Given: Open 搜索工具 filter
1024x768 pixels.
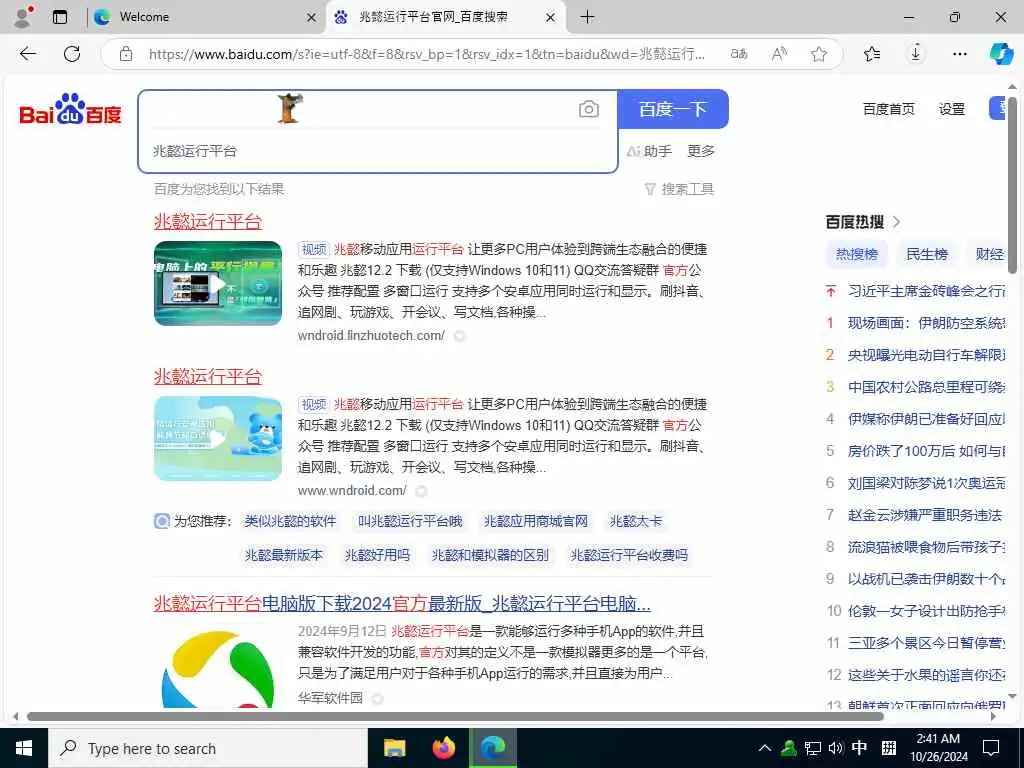Looking at the screenshot, I should click(679, 189).
